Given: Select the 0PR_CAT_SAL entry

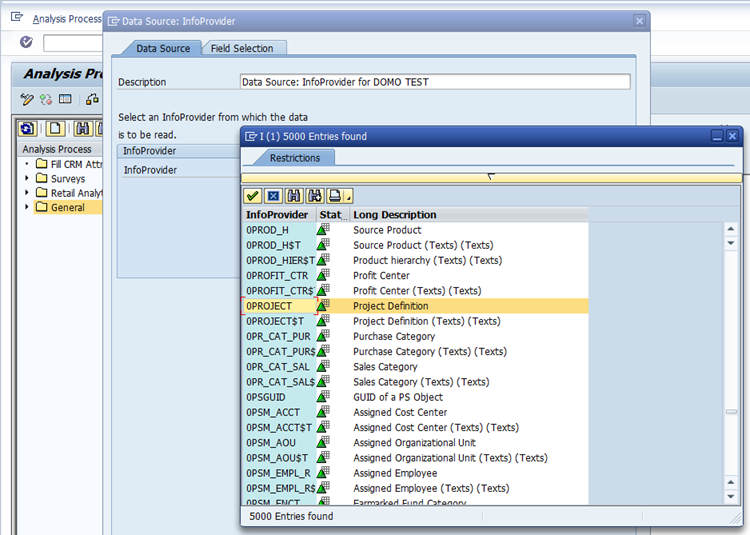Looking at the screenshot, I should (x=277, y=367).
